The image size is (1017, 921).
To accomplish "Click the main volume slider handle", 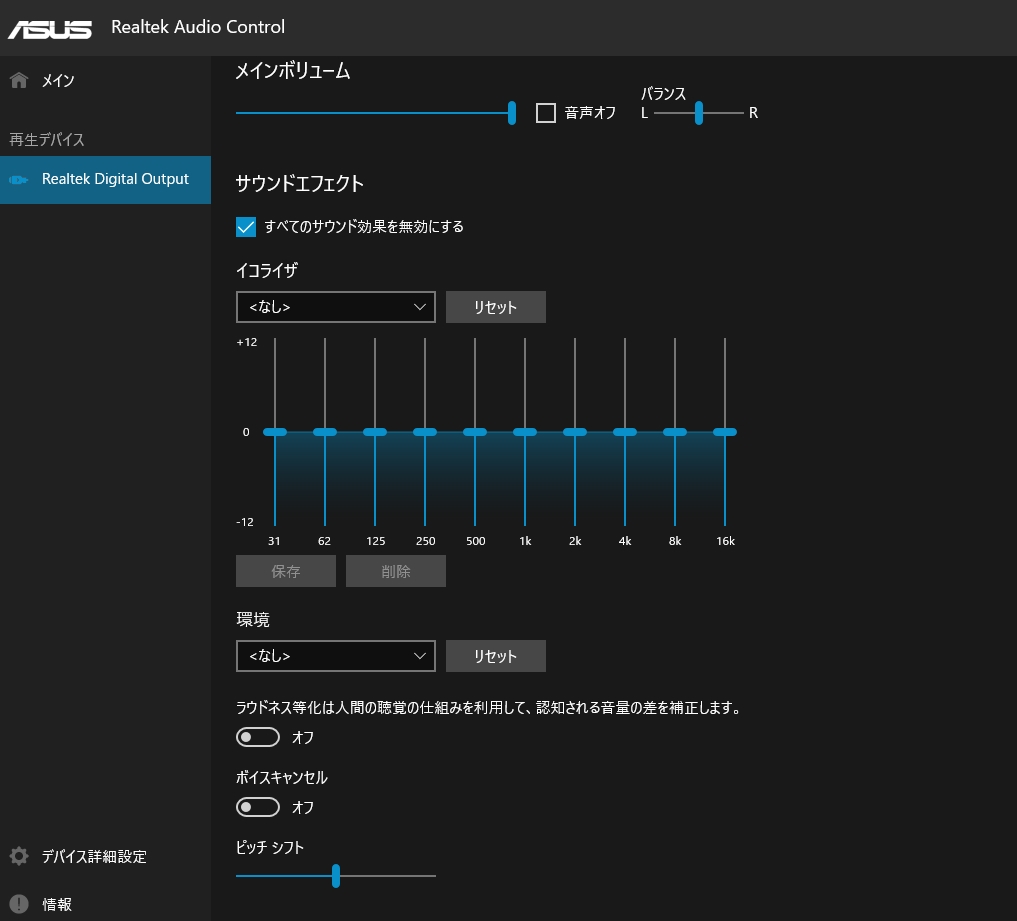I will (512, 113).
